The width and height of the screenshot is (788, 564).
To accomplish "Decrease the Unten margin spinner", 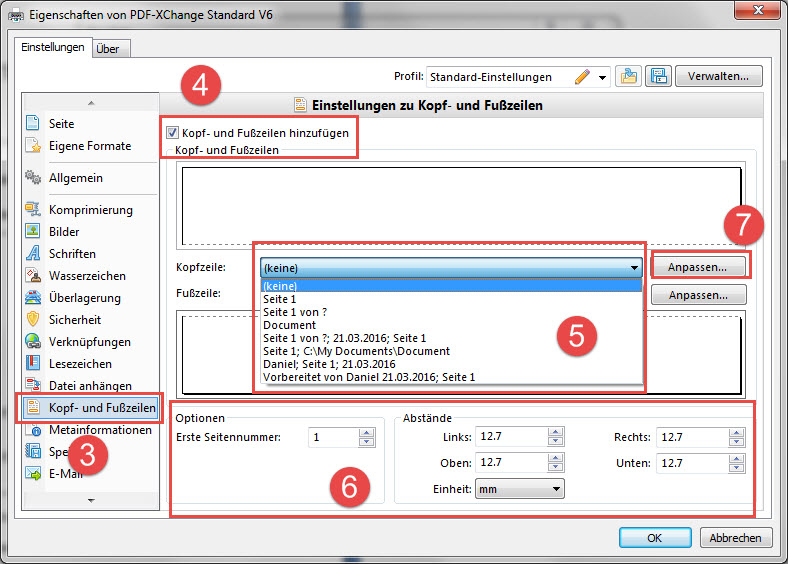I will tap(736, 468).
